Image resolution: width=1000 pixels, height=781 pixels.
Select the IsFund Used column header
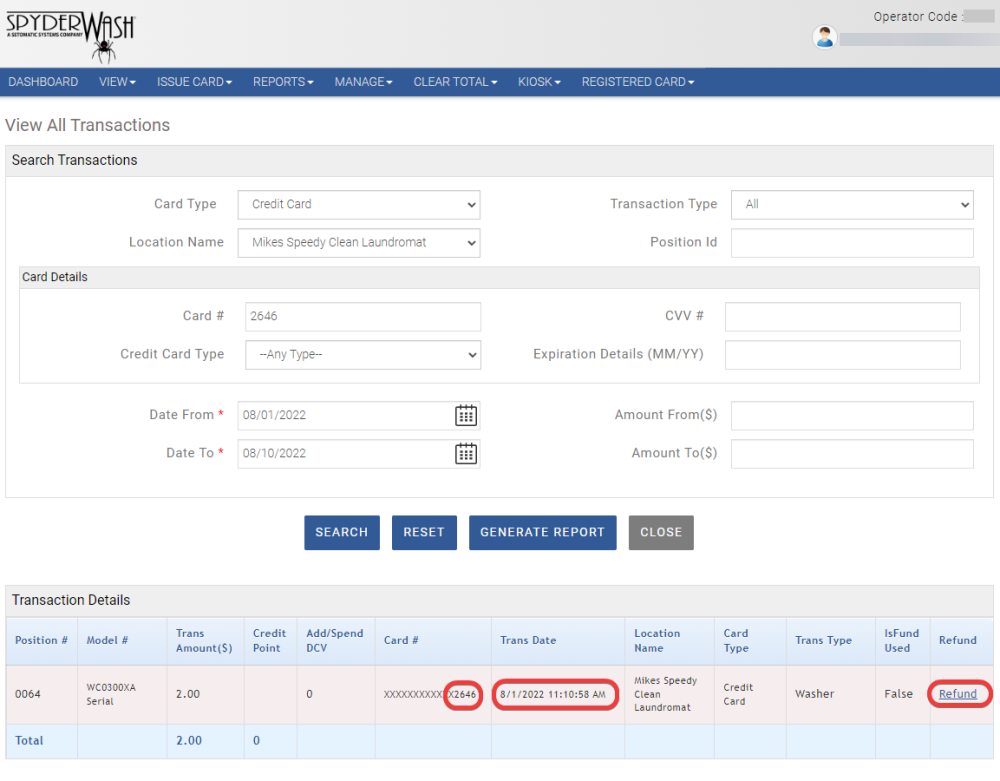click(x=901, y=641)
